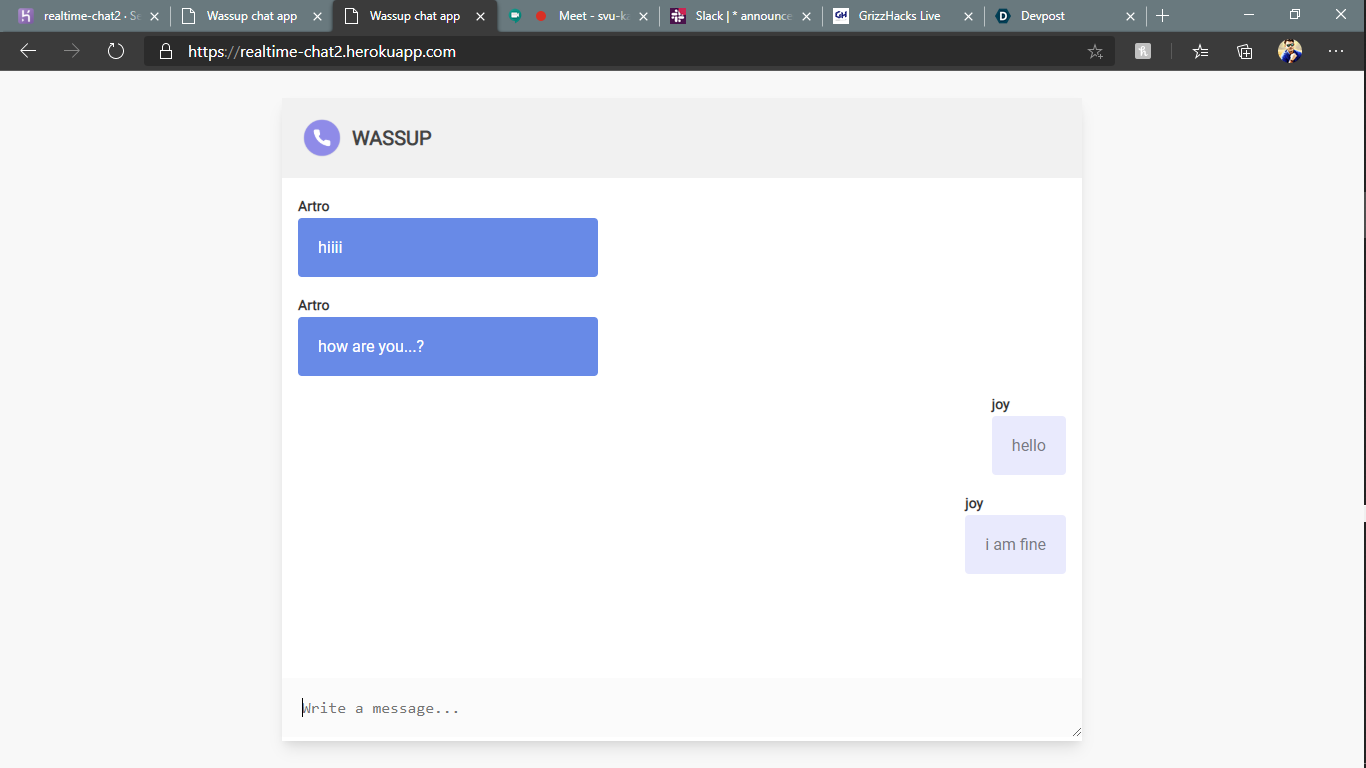
Task: Click the how are you...? message bubble
Action: pyautogui.click(x=448, y=346)
